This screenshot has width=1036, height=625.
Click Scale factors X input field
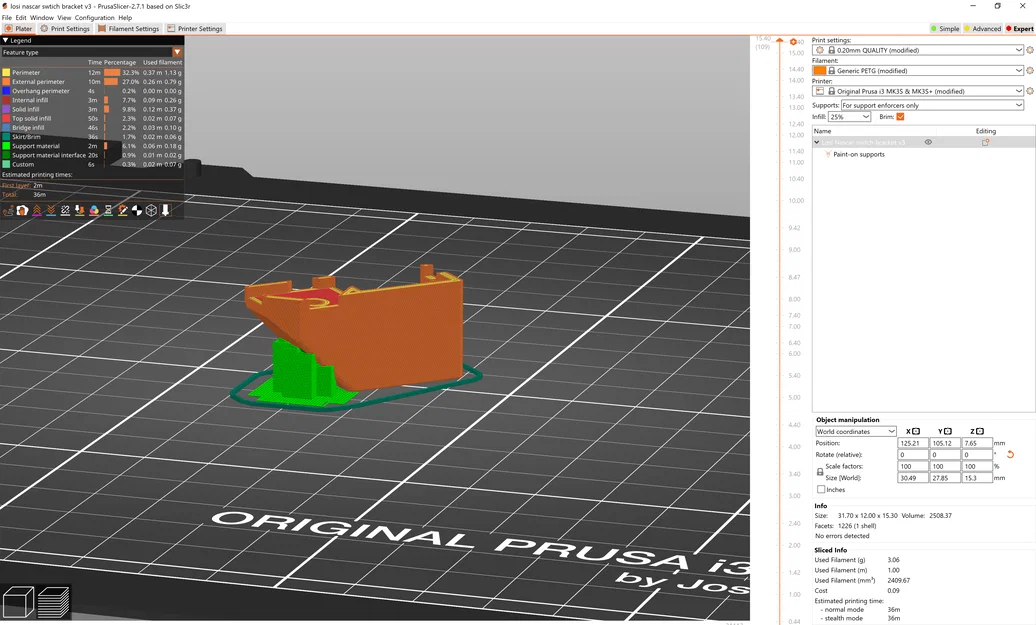click(913, 466)
